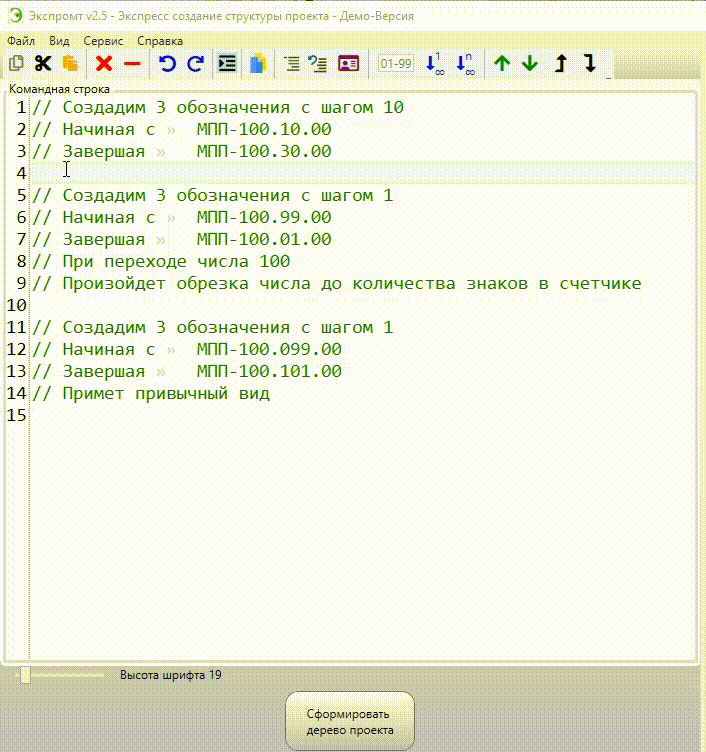Open the Вид menu
The height and width of the screenshot is (752, 706).
(59, 41)
